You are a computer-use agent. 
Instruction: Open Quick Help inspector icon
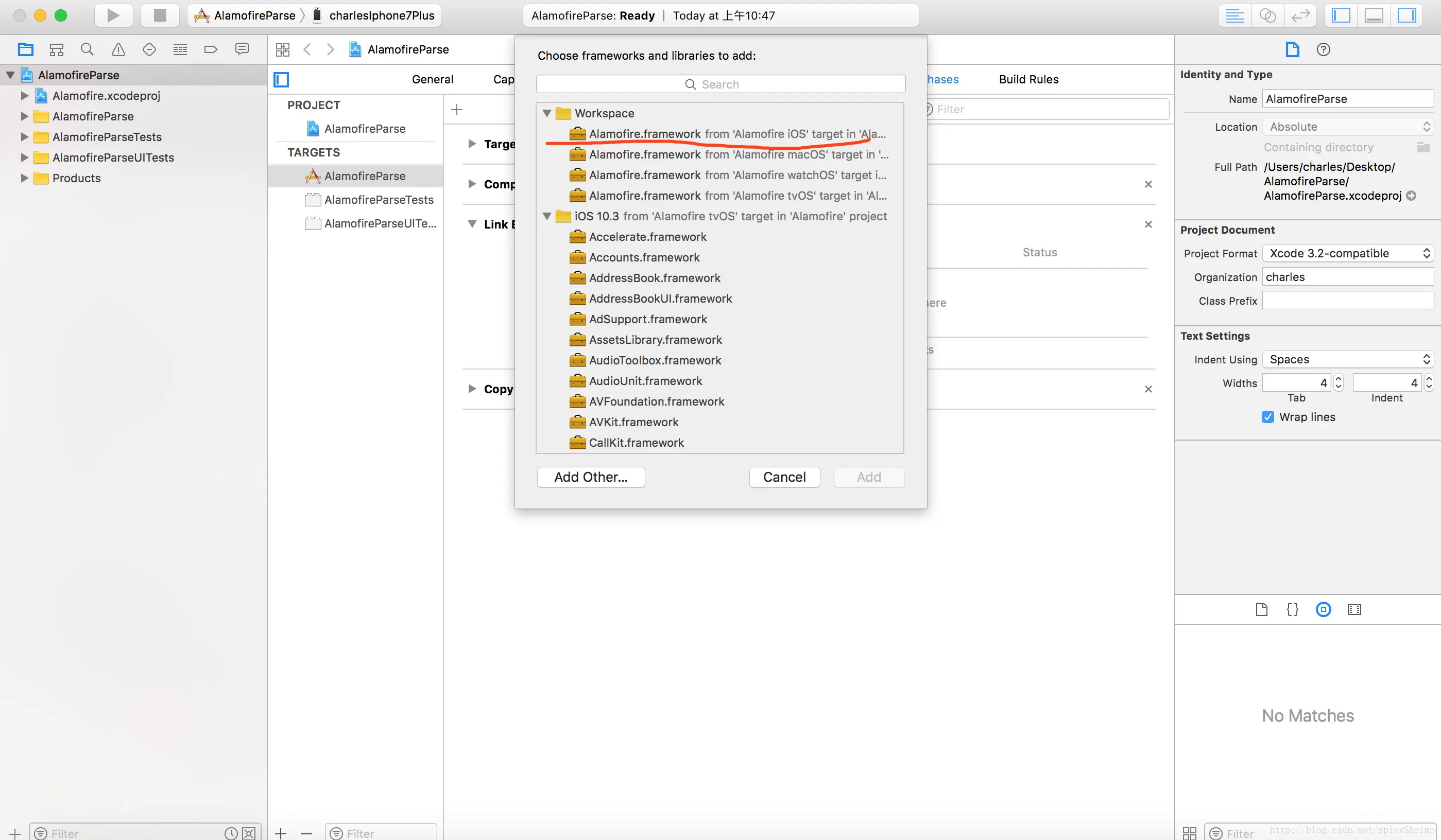pyautogui.click(x=1323, y=49)
